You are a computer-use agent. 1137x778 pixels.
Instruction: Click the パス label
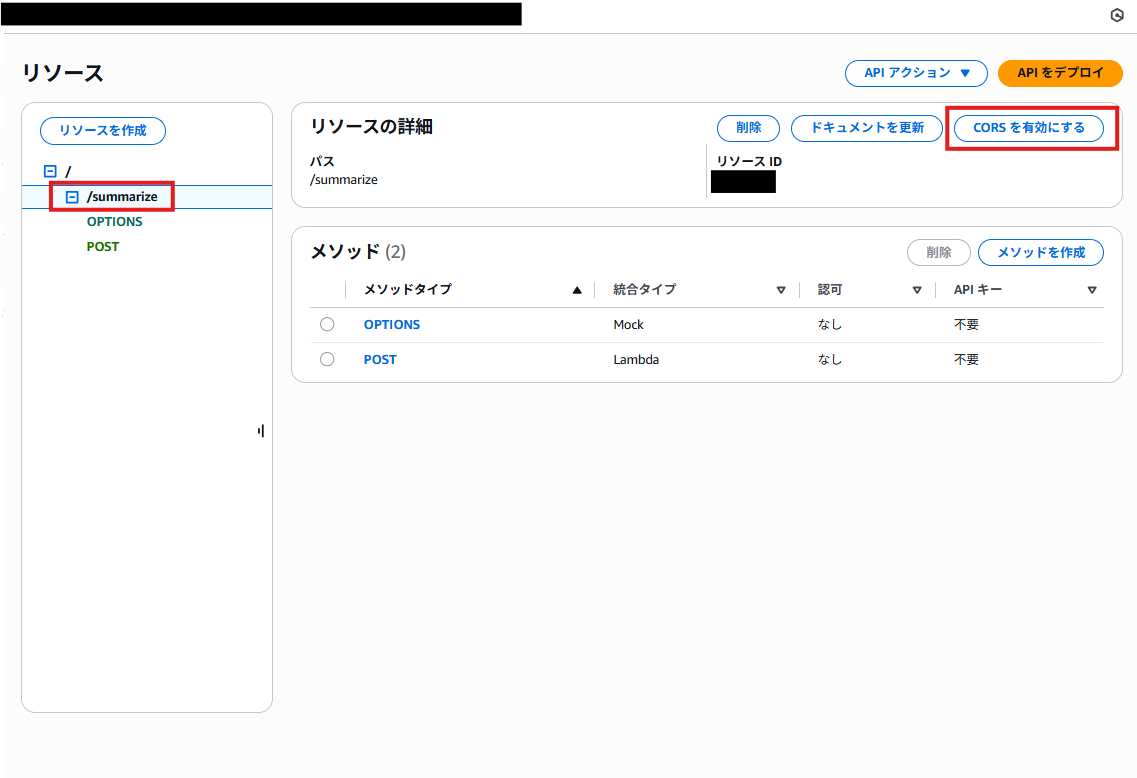point(322,162)
